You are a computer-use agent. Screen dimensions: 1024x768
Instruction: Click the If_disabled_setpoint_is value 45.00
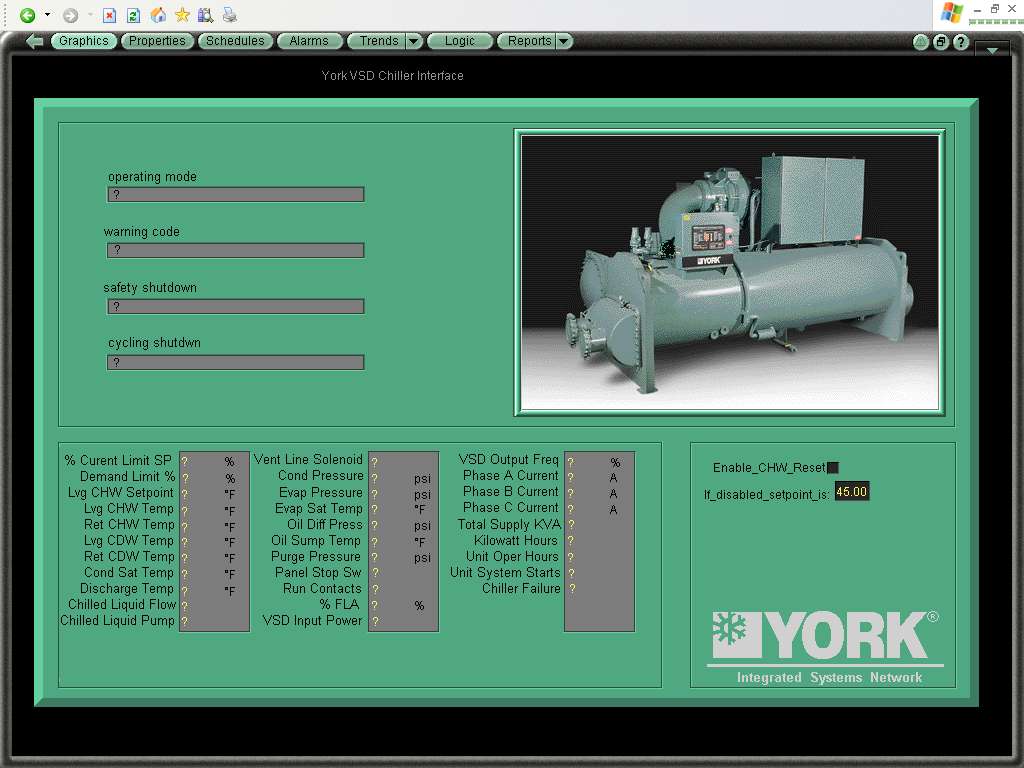coord(852,492)
